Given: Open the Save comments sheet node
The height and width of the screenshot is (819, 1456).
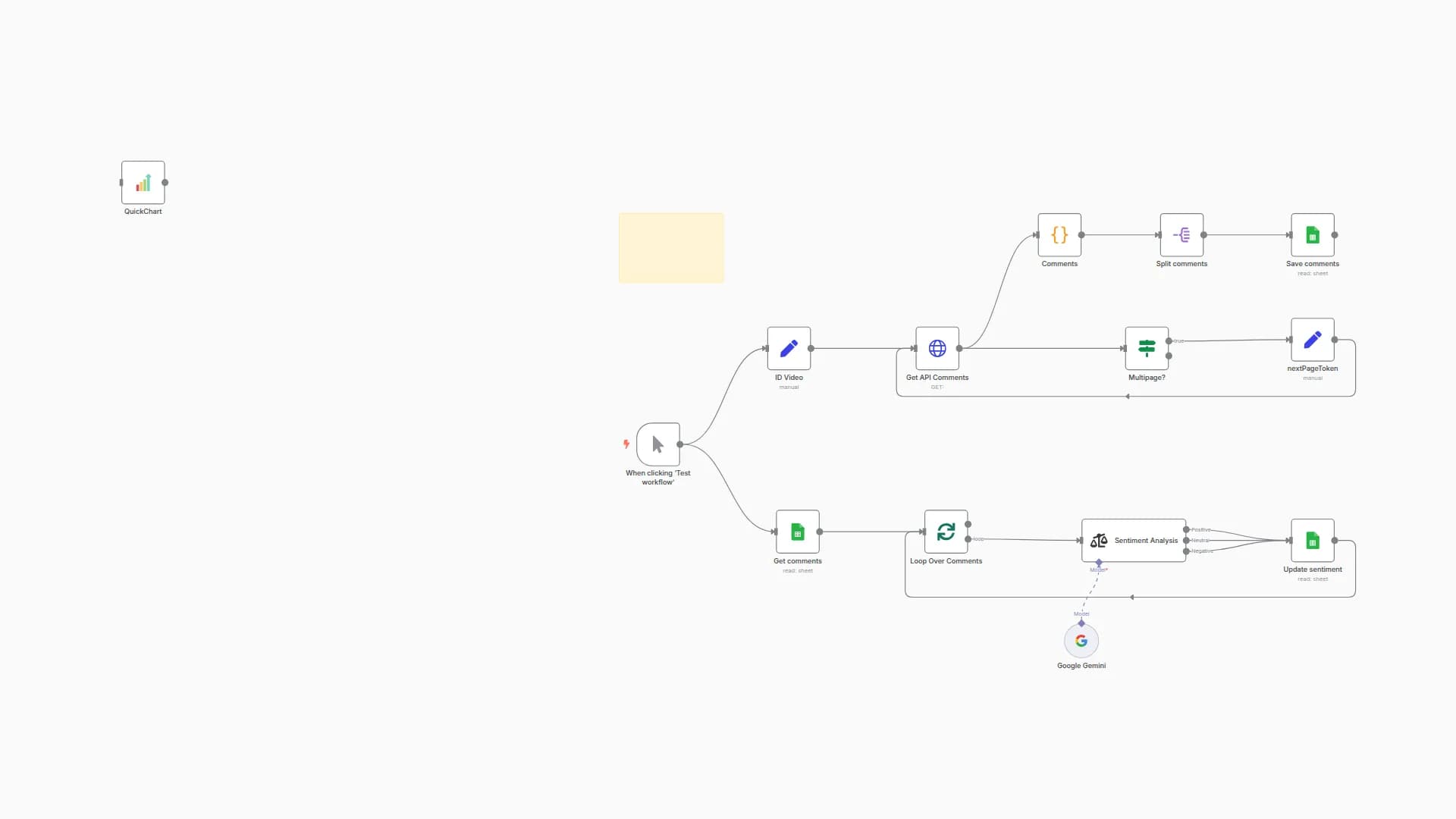Looking at the screenshot, I should click(x=1313, y=235).
